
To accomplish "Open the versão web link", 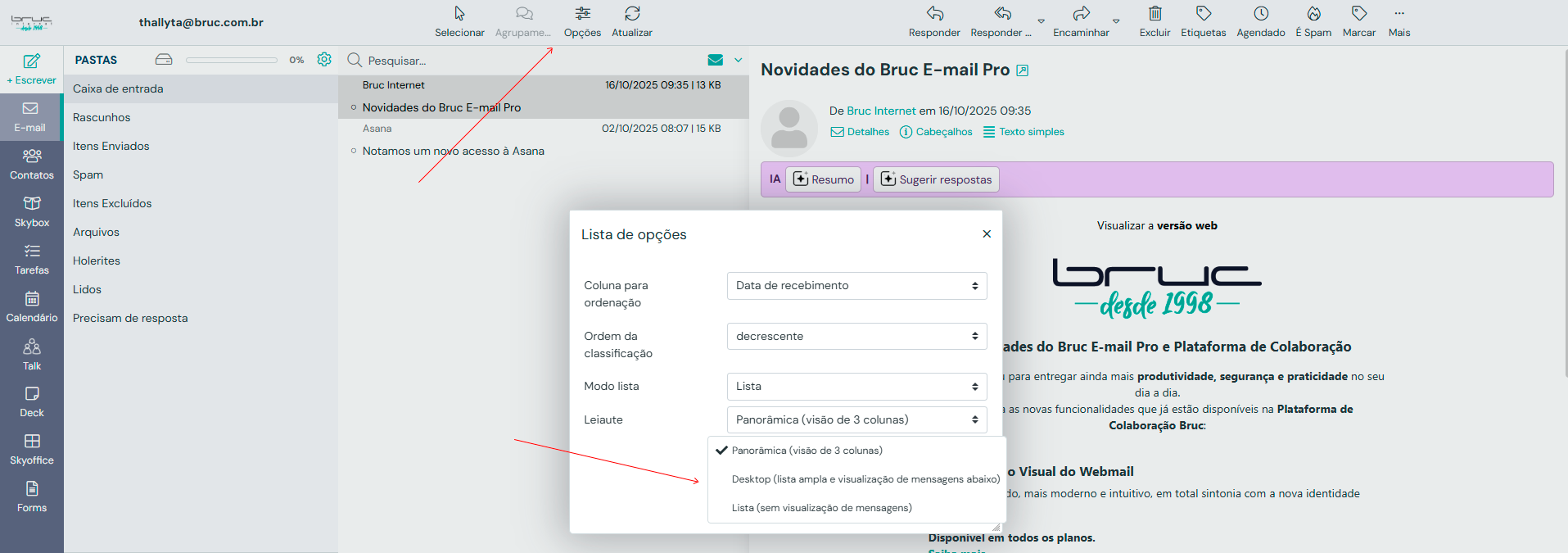I will click(1186, 225).
